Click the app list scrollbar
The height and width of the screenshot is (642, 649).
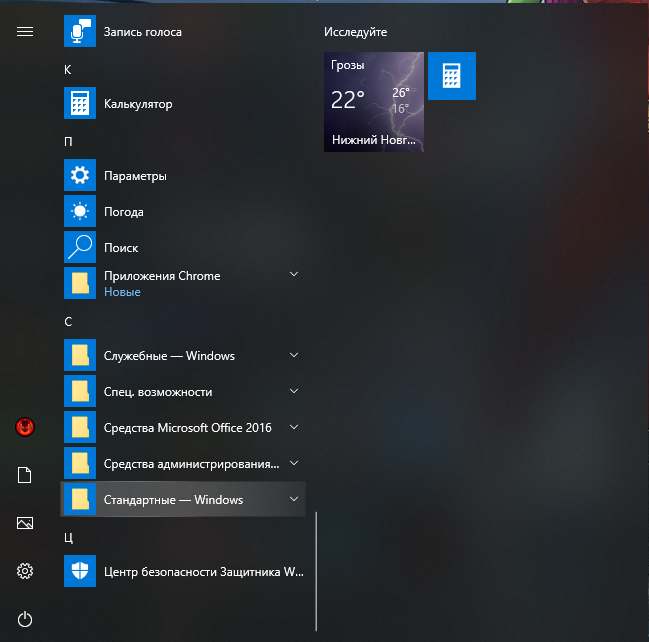316,571
